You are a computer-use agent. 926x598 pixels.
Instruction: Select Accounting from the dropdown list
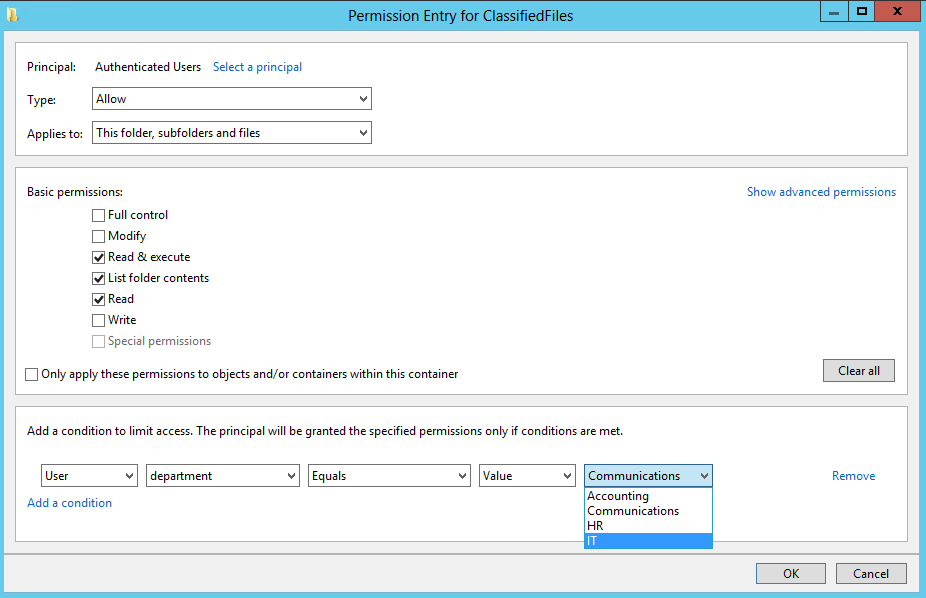click(618, 496)
